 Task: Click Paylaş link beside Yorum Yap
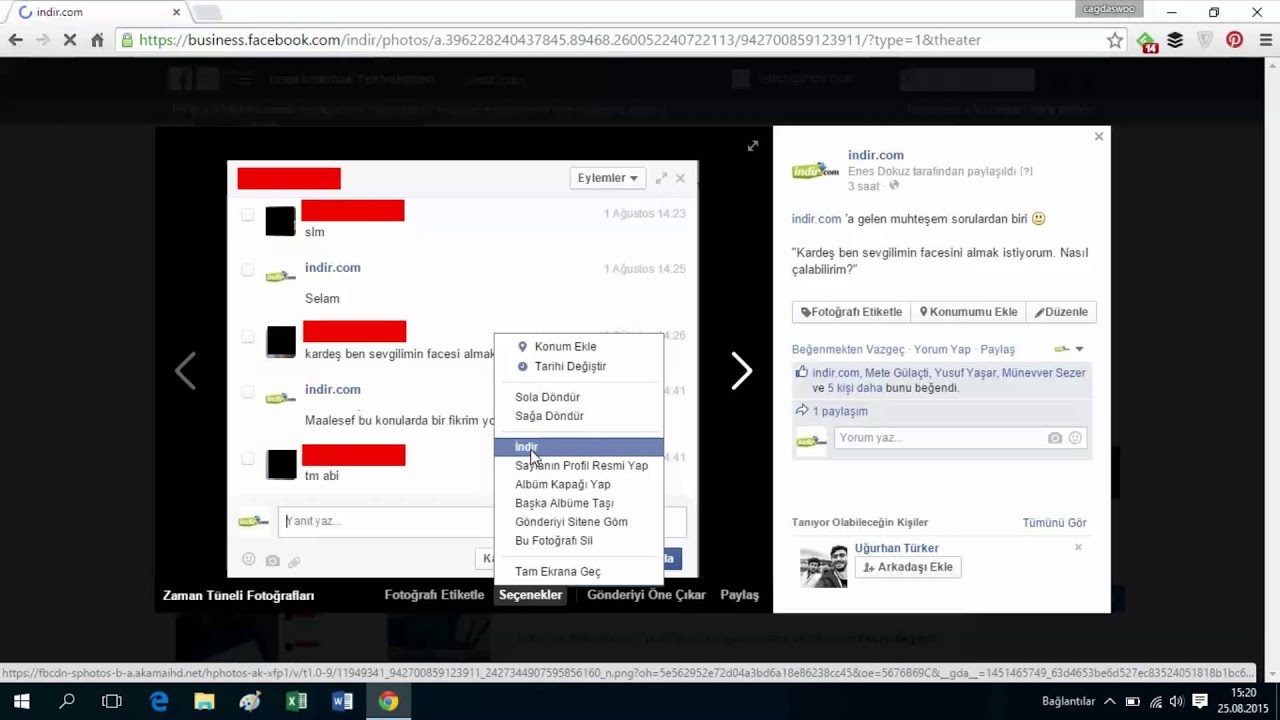(x=997, y=350)
